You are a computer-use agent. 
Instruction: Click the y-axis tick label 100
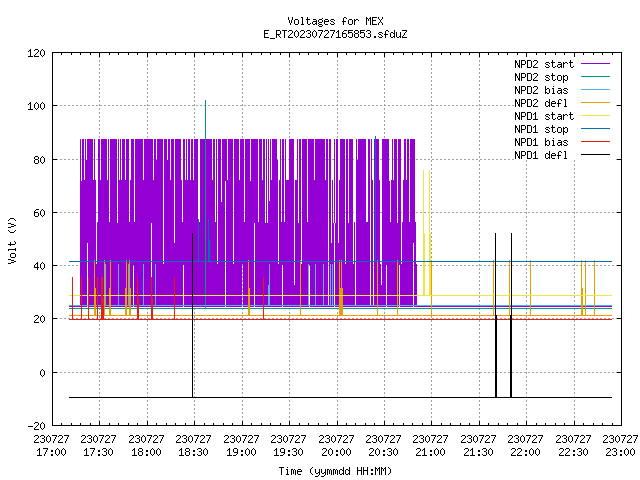[36, 106]
